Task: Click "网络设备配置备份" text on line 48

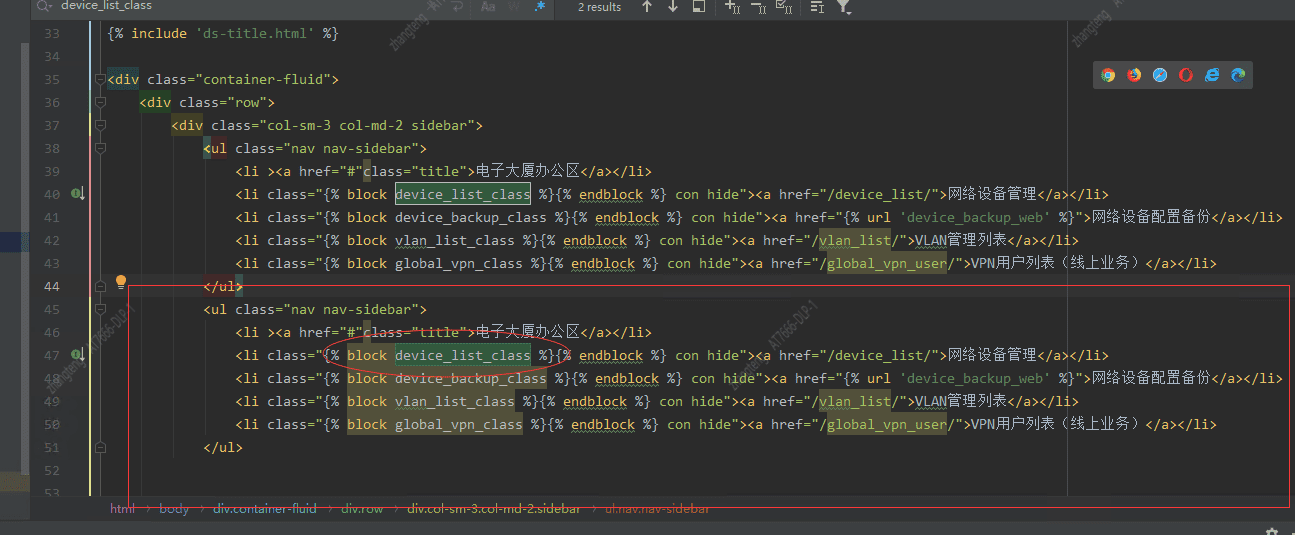Action: pyautogui.click(x=1151, y=378)
